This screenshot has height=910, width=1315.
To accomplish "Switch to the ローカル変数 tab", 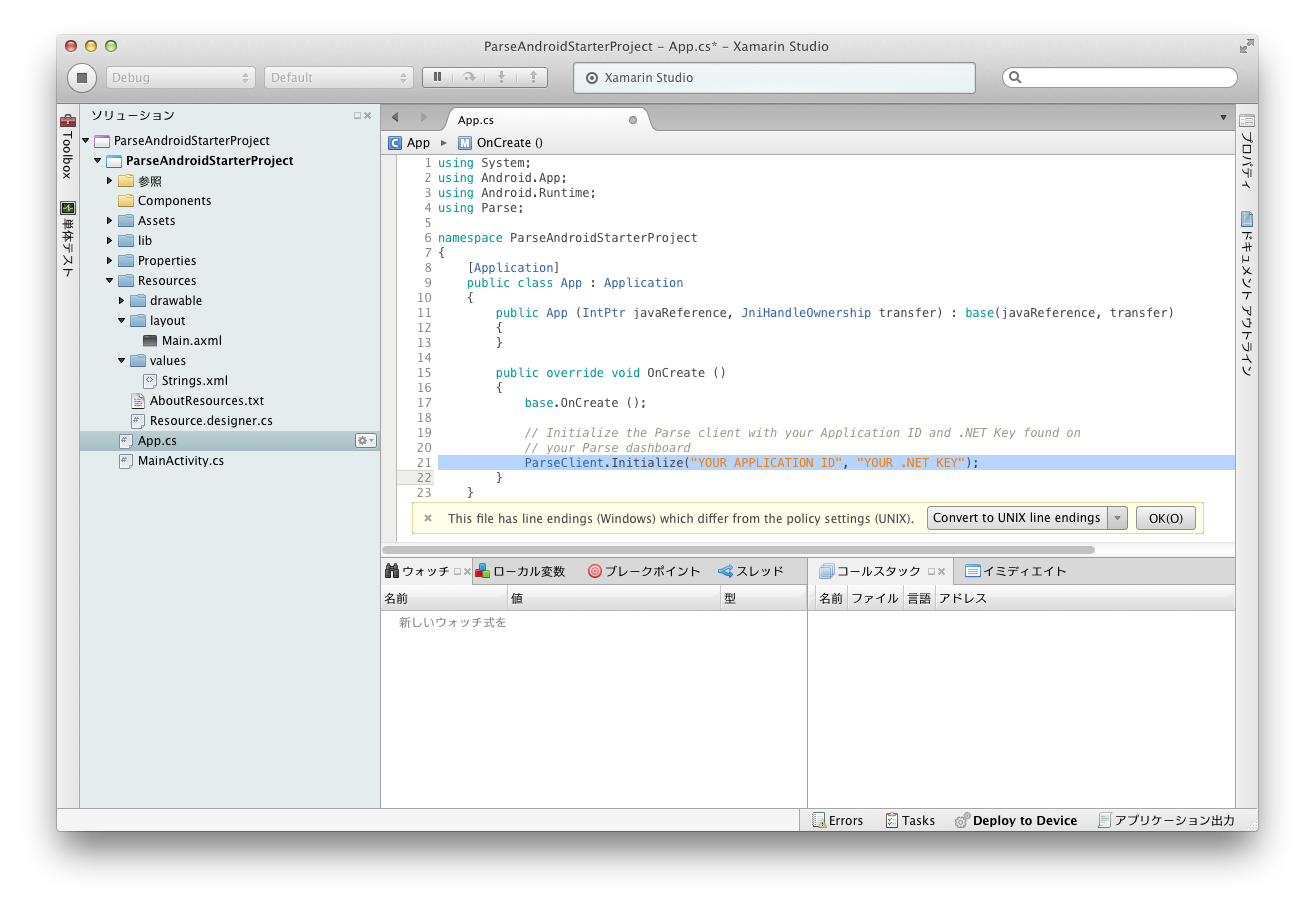I will pos(520,572).
